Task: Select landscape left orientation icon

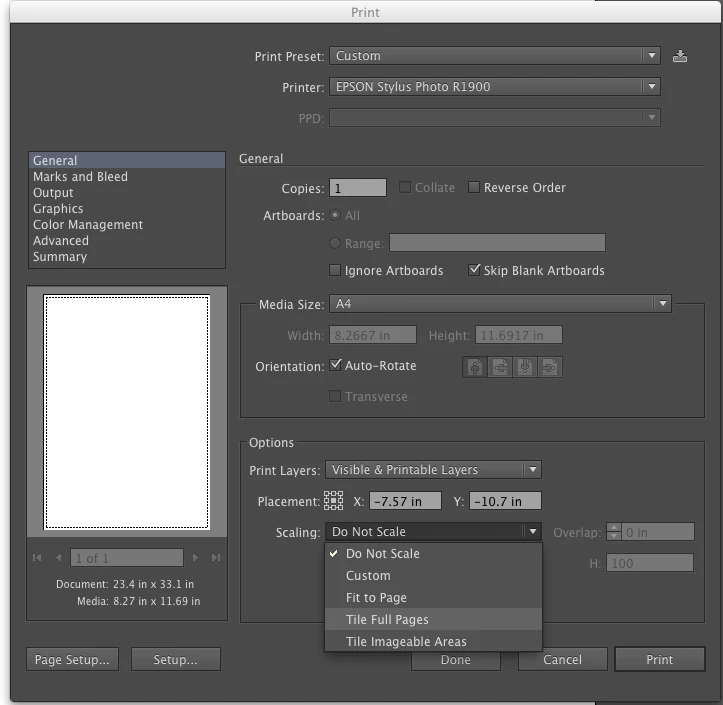Action: (500, 367)
